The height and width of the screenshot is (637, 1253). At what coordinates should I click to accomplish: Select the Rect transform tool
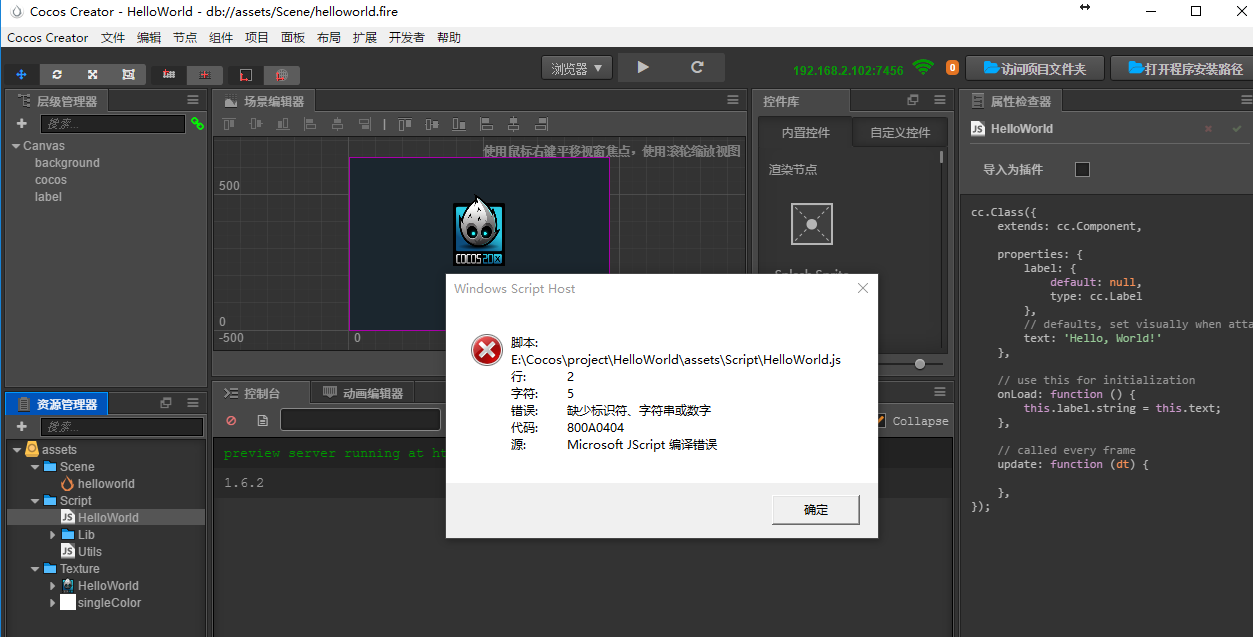(128, 75)
